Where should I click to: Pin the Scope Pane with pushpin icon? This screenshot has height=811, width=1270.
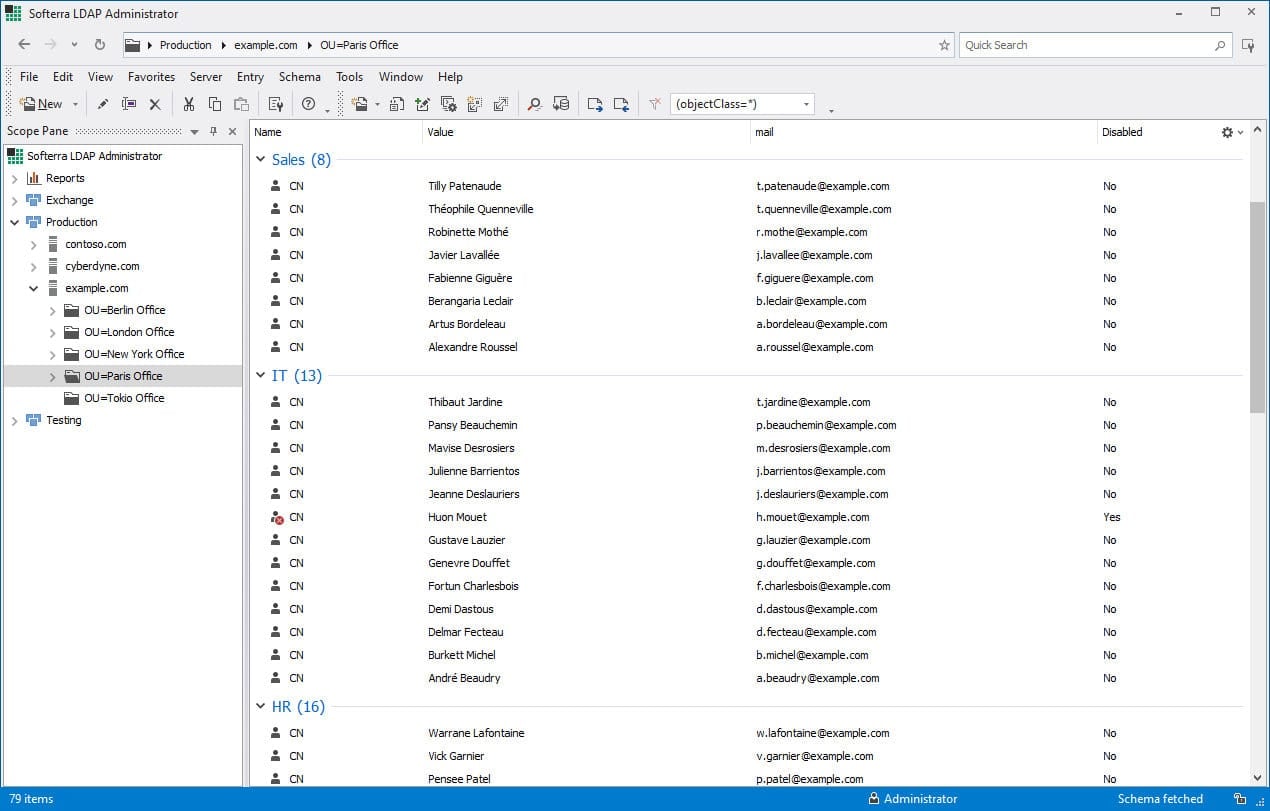pos(213,132)
